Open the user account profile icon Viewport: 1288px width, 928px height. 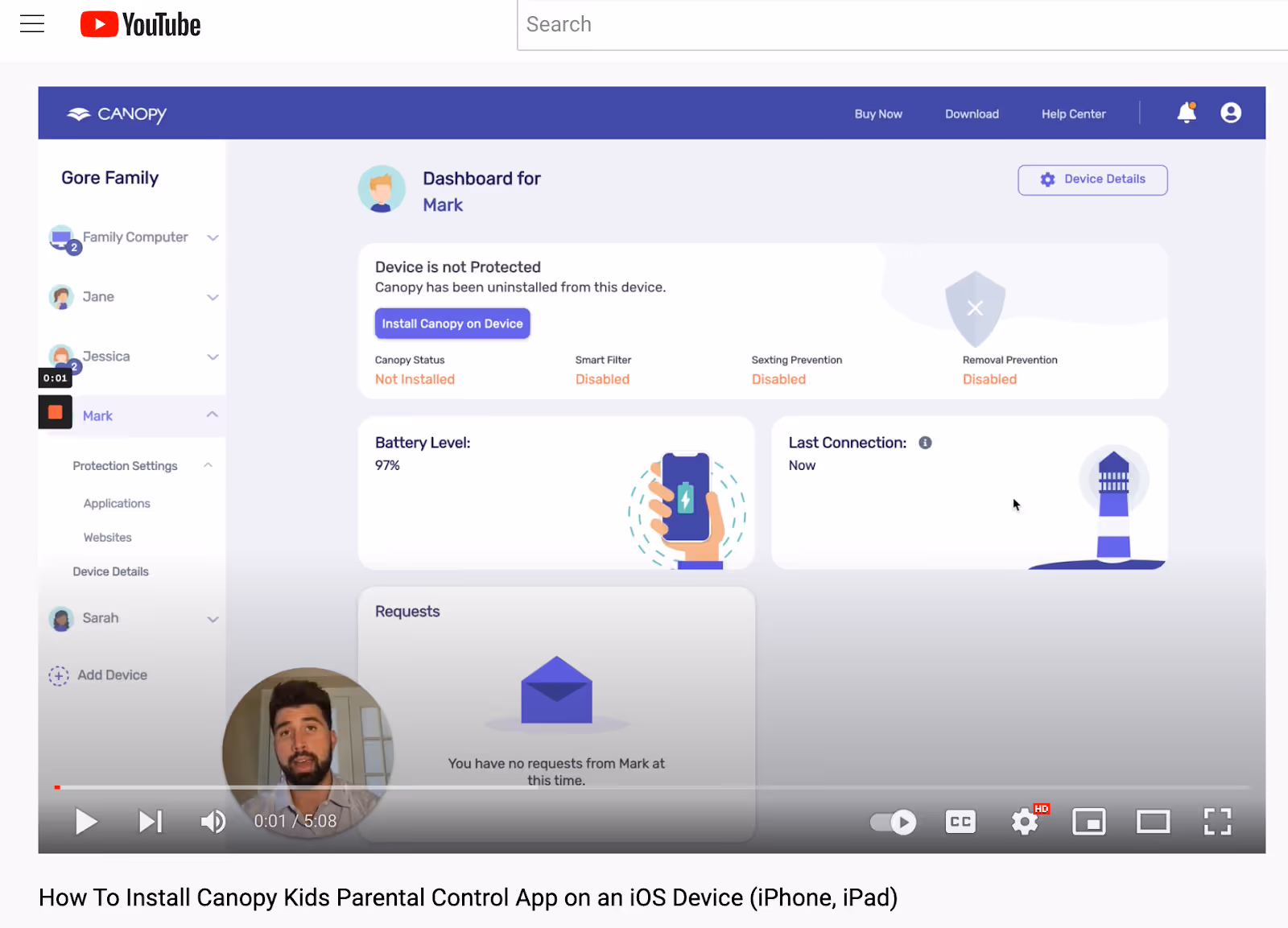pyautogui.click(x=1231, y=113)
